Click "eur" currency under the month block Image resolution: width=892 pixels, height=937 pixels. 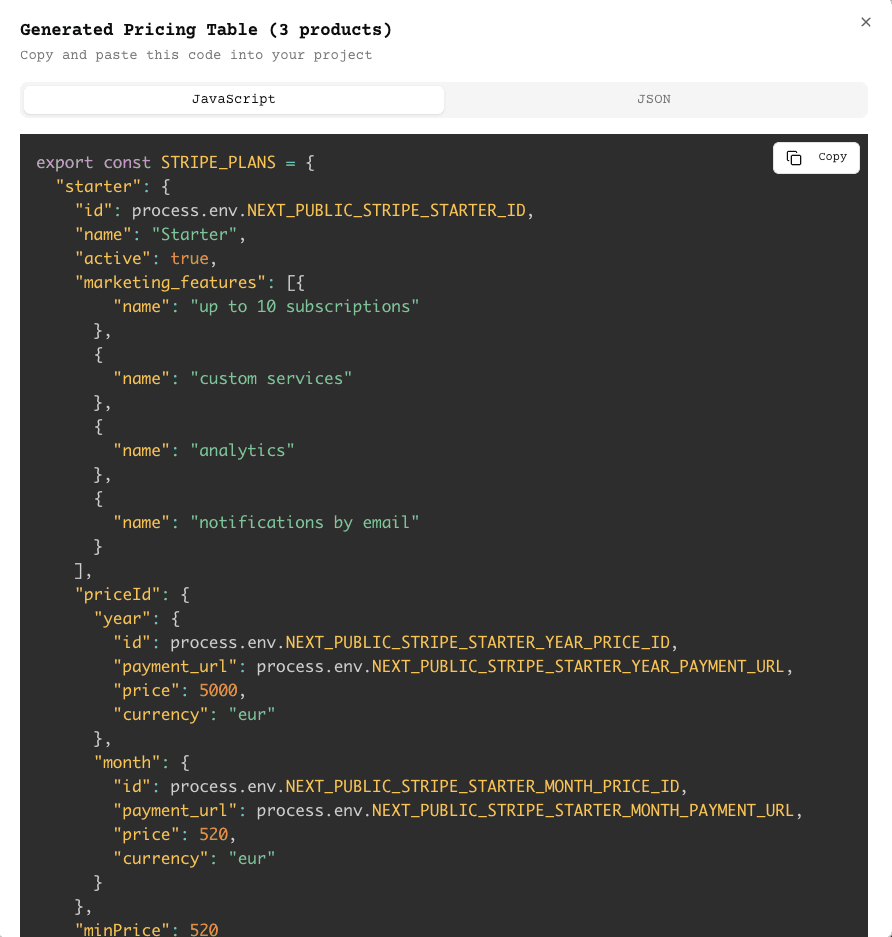click(x=252, y=858)
